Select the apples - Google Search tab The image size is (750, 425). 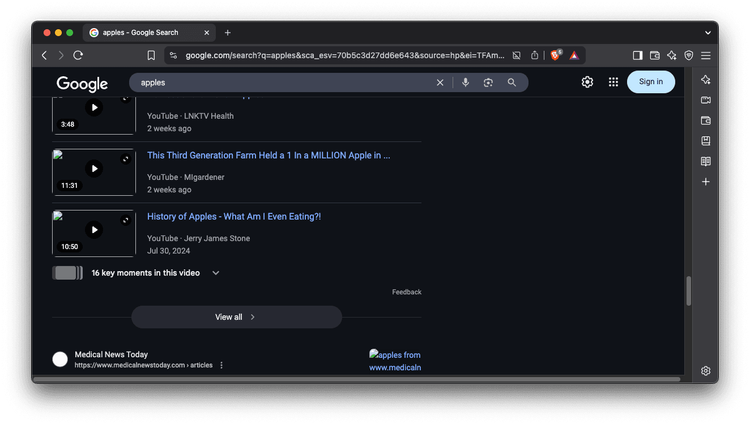(149, 33)
